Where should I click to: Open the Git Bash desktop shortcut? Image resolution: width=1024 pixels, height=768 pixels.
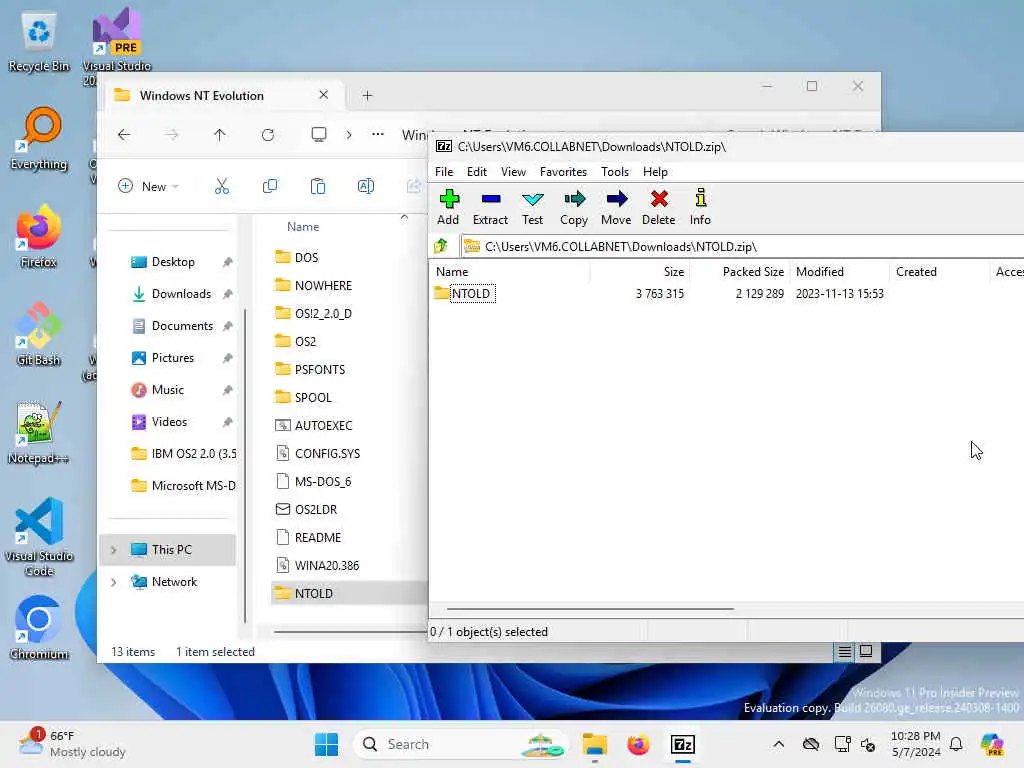[x=38, y=334]
